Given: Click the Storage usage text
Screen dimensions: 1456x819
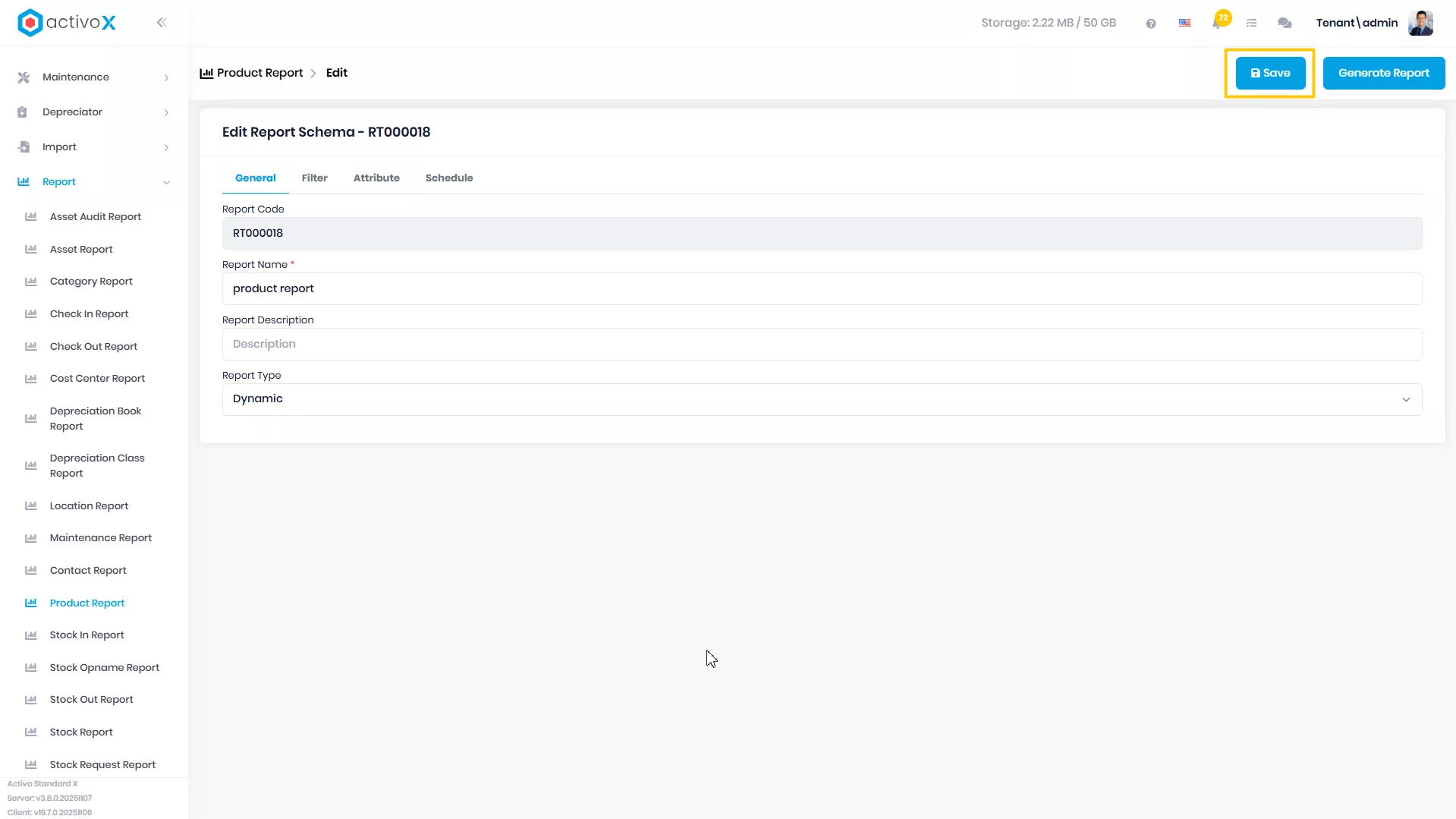Looking at the screenshot, I should point(1049,23).
